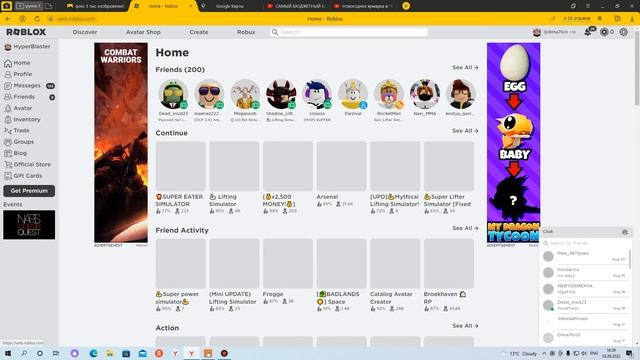Click the Avatar sidebar icon

pyautogui.click(x=8, y=108)
